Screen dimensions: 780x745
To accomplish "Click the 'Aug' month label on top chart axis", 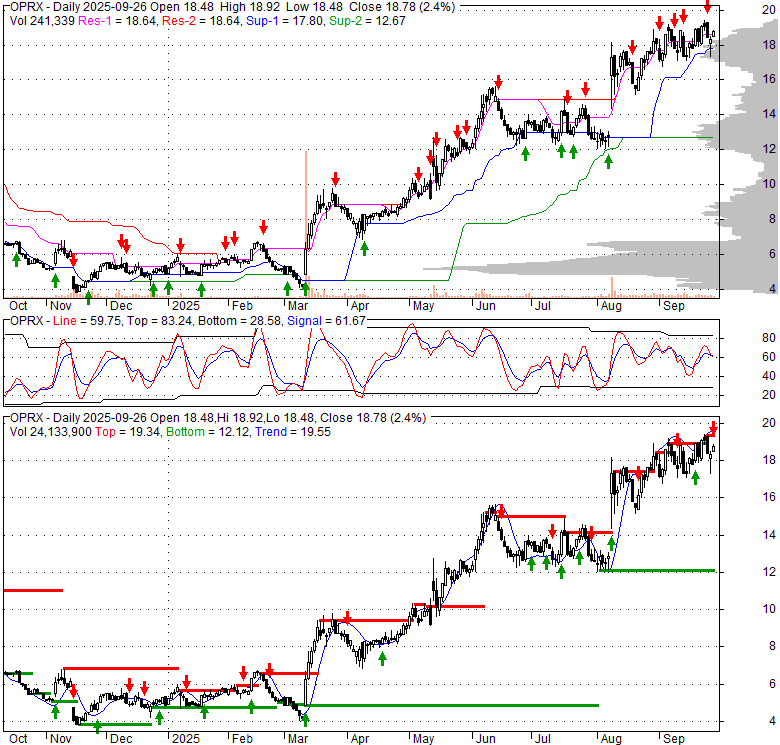I will [611, 306].
